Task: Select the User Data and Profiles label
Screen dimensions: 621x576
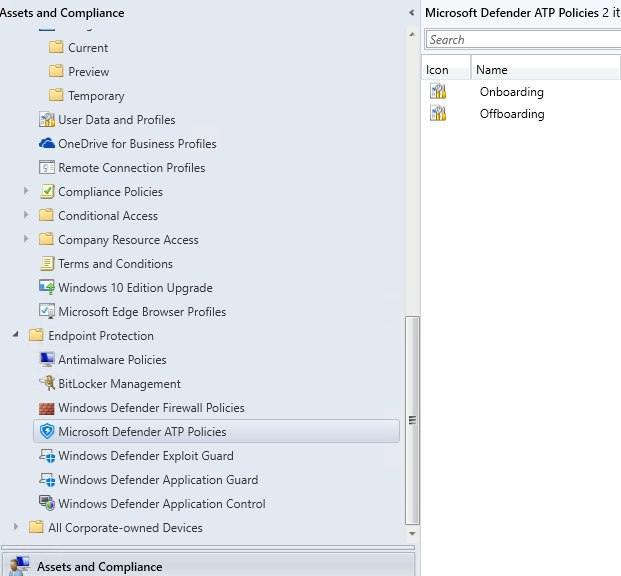Action: [x=116, y=120]
